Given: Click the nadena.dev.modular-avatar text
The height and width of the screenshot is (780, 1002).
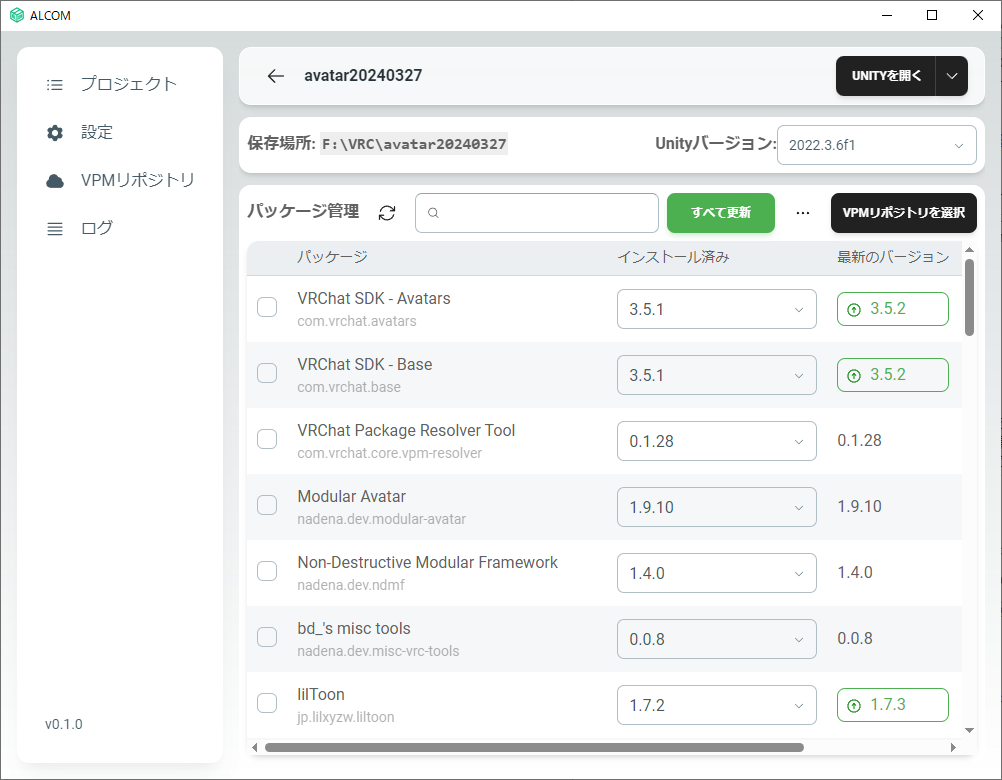Looking at the screenshot, I should pos(382,519).
